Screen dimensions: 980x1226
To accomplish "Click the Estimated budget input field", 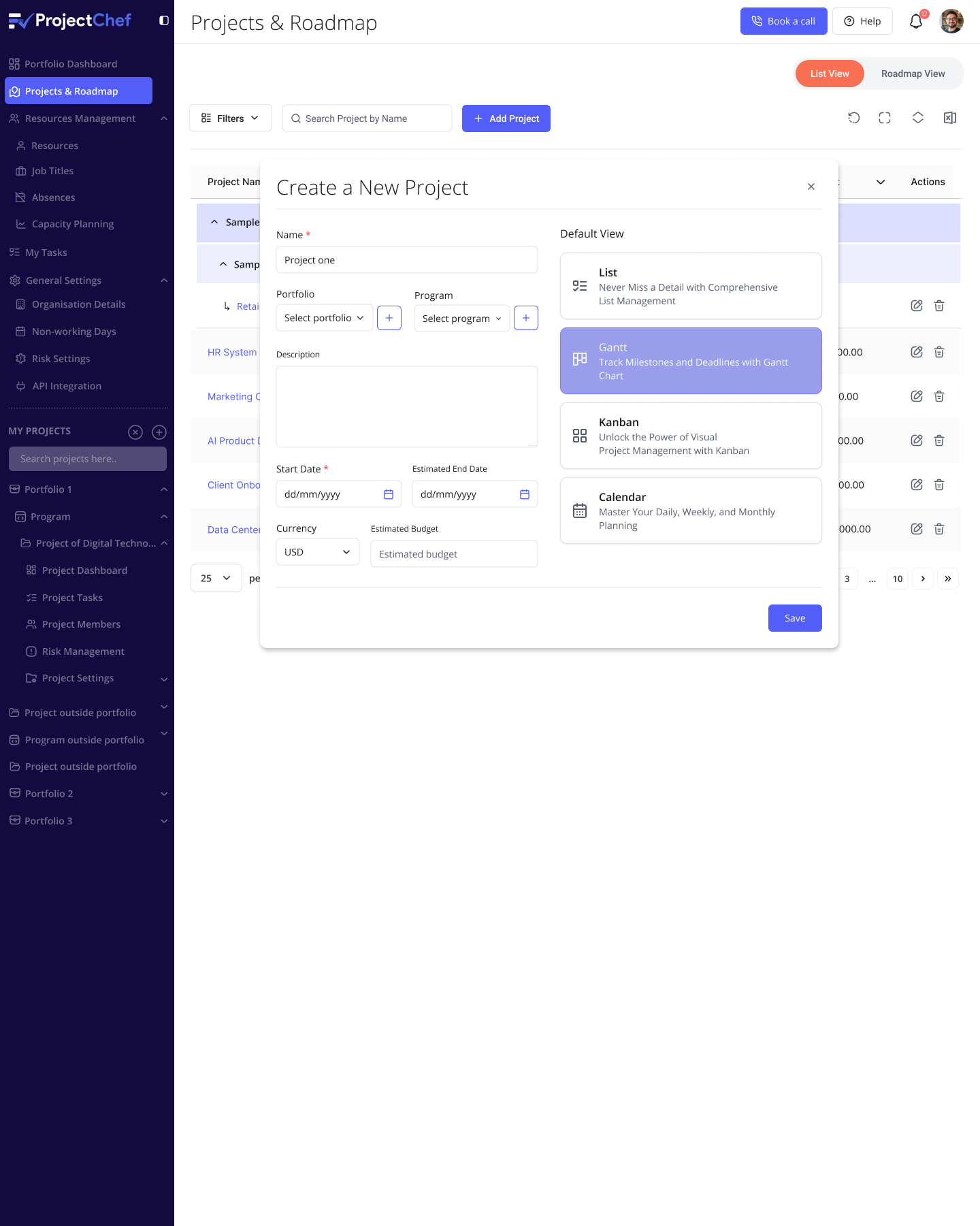I will 454,554.
